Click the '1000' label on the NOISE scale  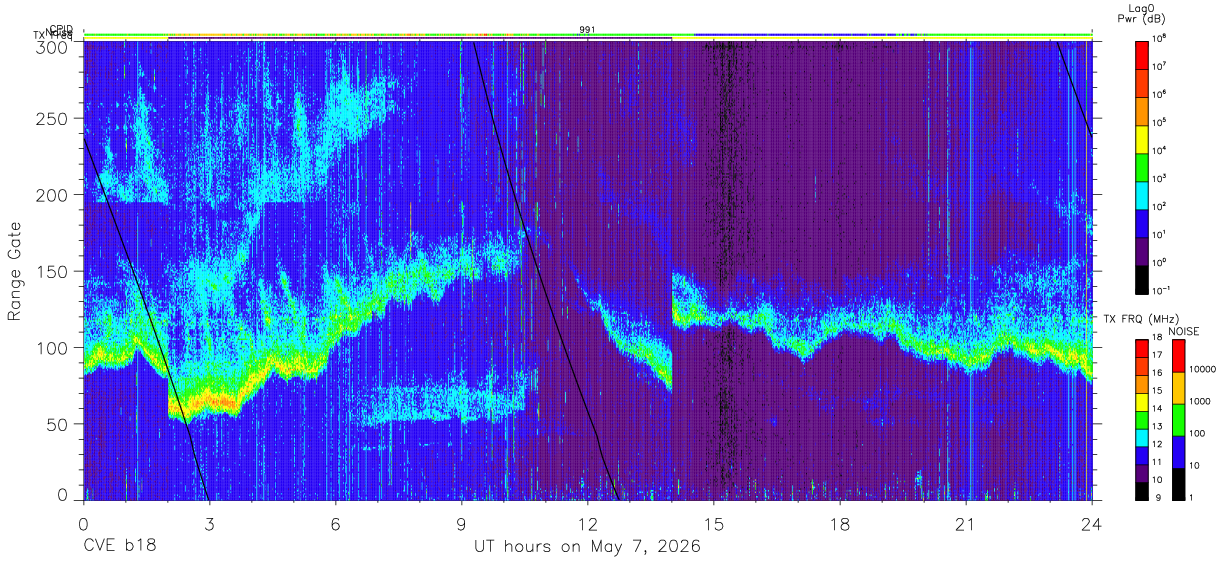coord(1198,401)
